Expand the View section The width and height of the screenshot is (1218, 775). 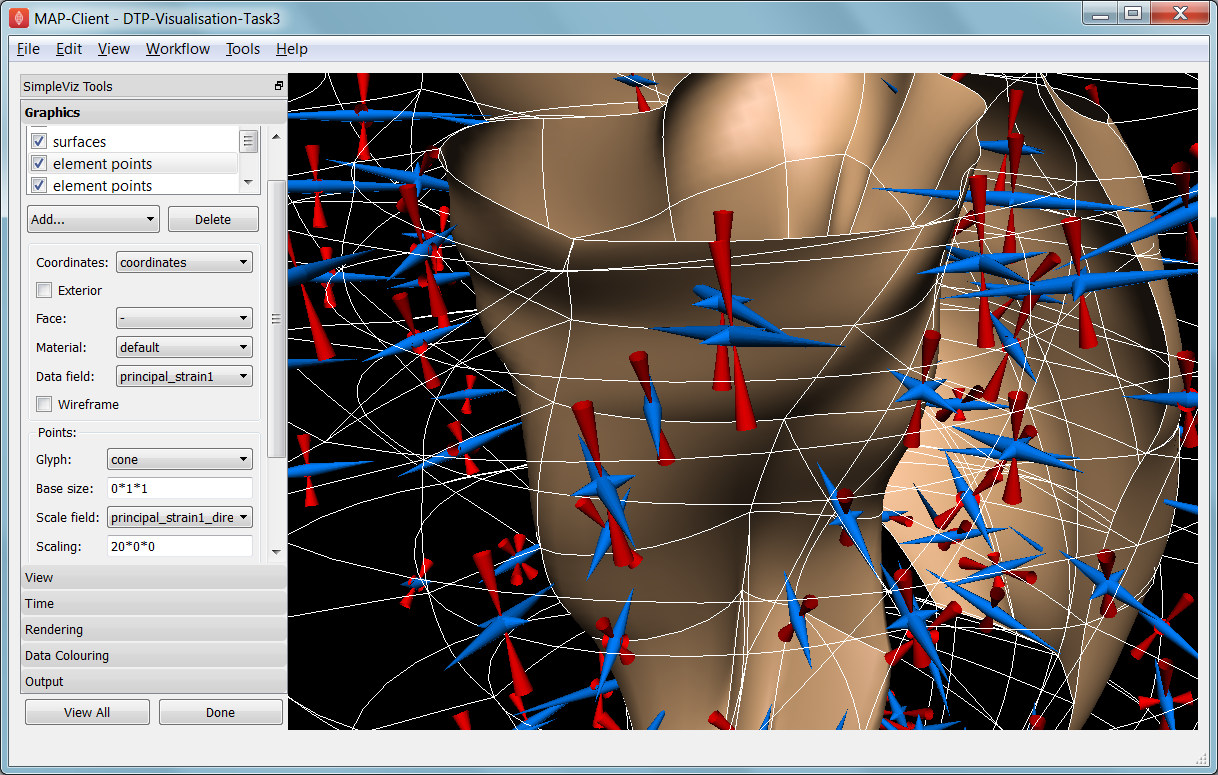pos(154,578)
